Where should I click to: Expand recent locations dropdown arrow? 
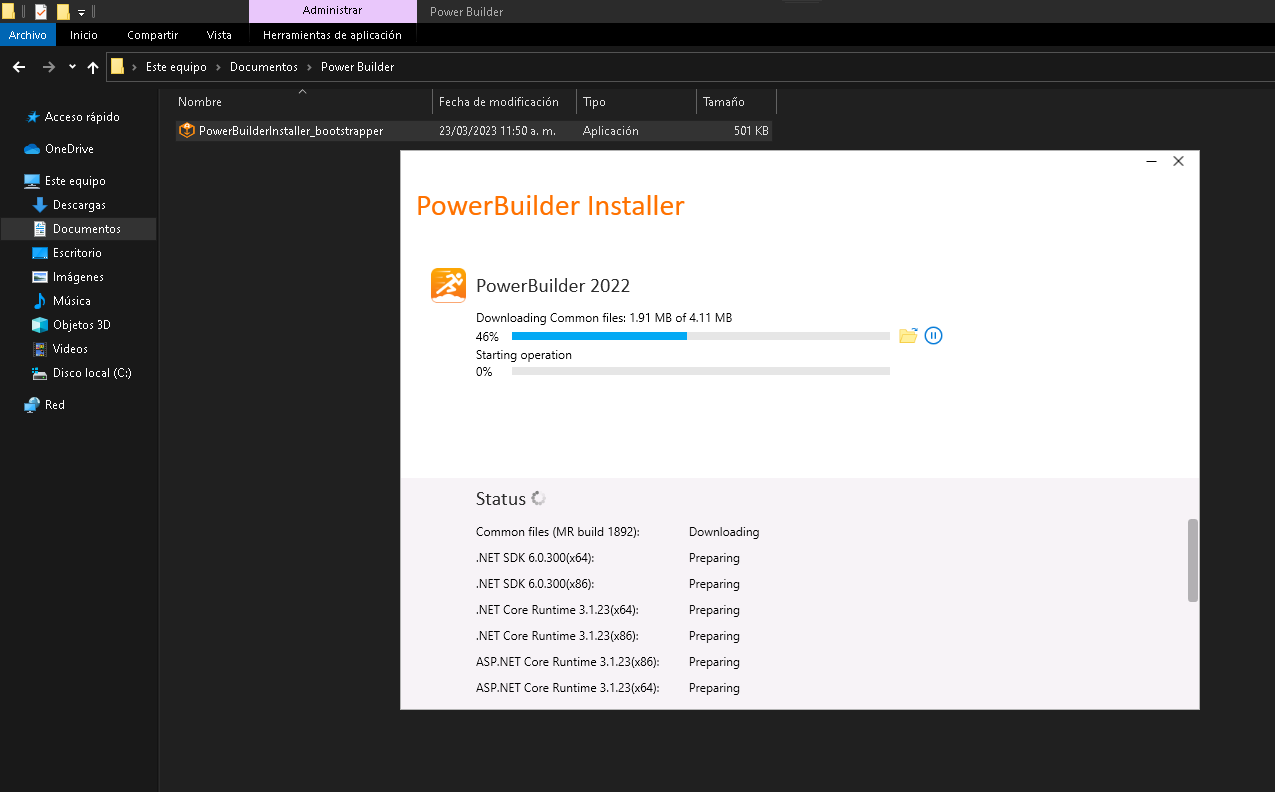click(x=72, y=67)
